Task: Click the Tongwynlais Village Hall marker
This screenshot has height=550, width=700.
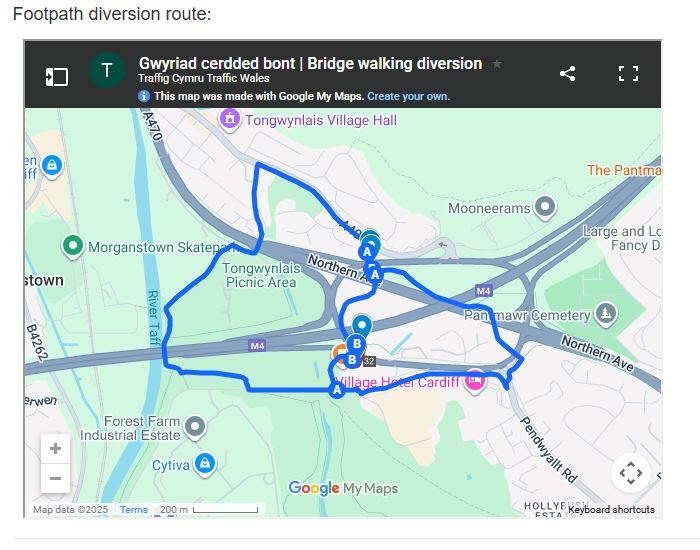Action: pyautogui.click(x=231, y=120)
